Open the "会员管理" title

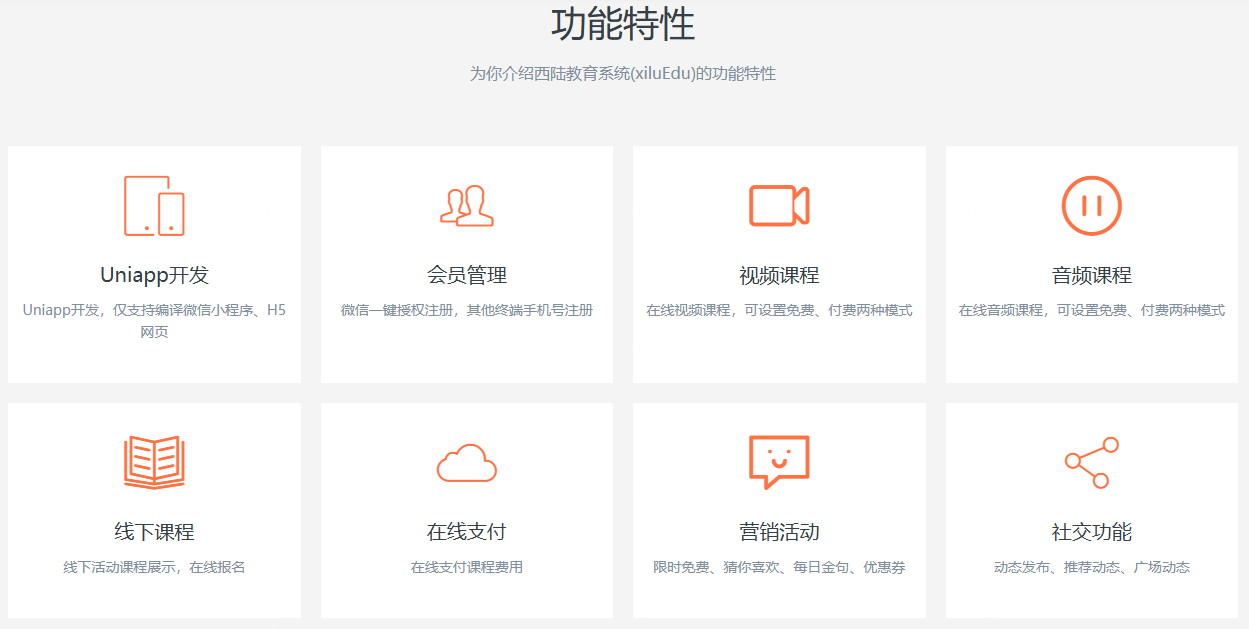point(467,275)
